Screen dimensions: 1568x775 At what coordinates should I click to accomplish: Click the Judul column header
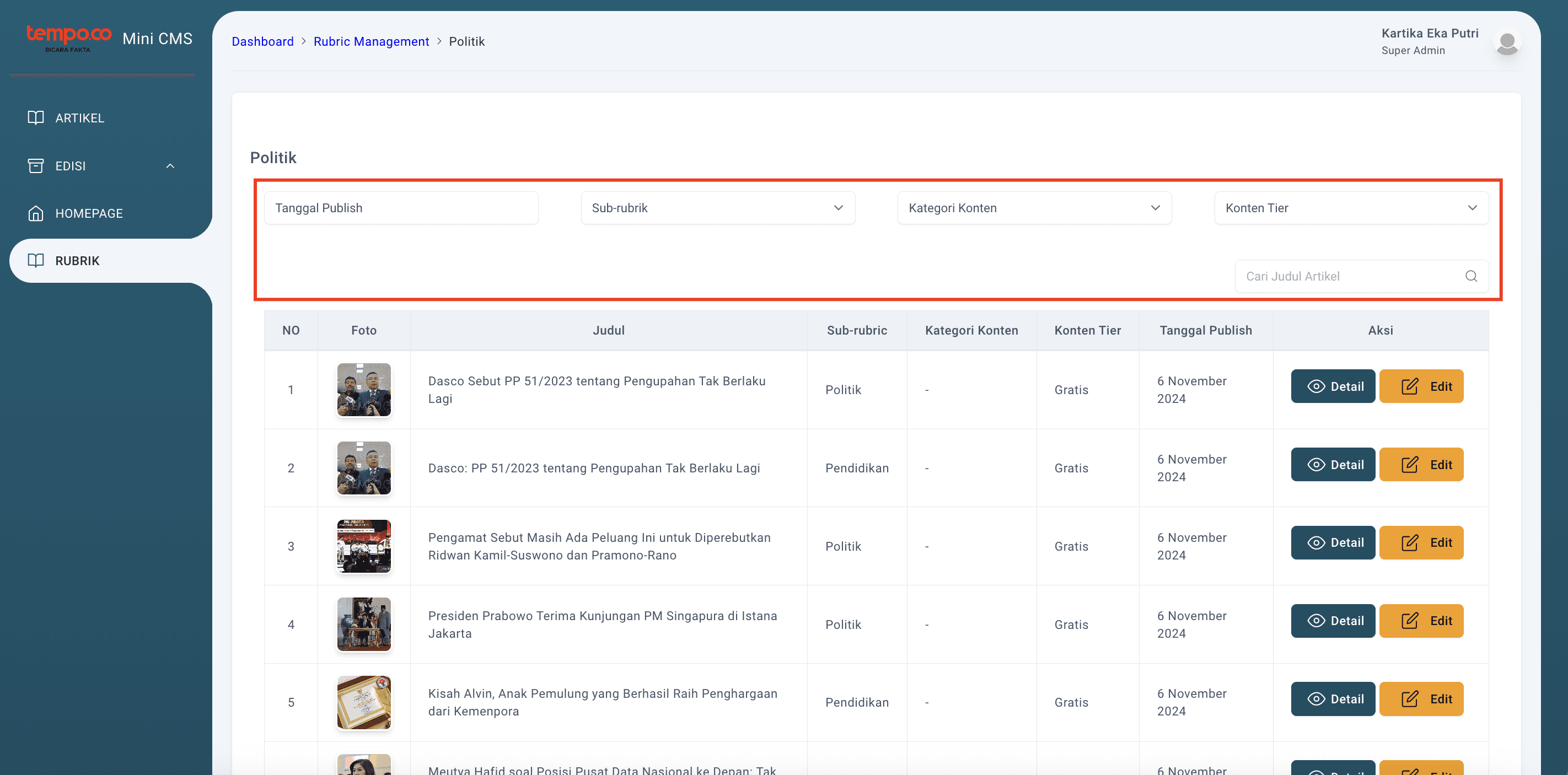609,330
